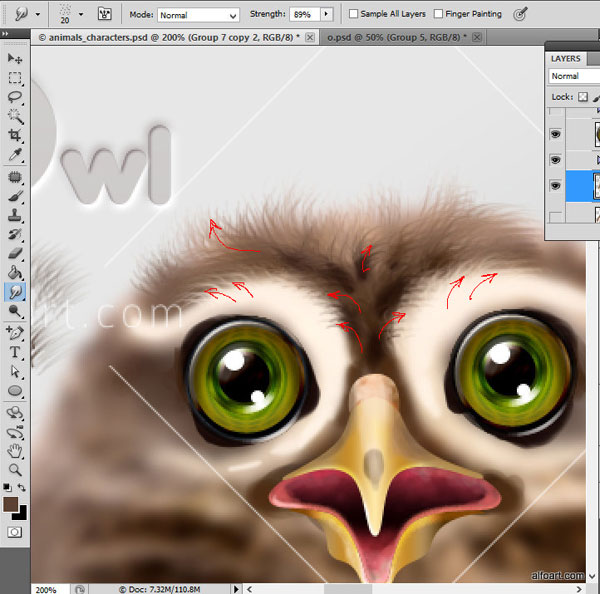Click the 200% zoom level field

(51, 590)
